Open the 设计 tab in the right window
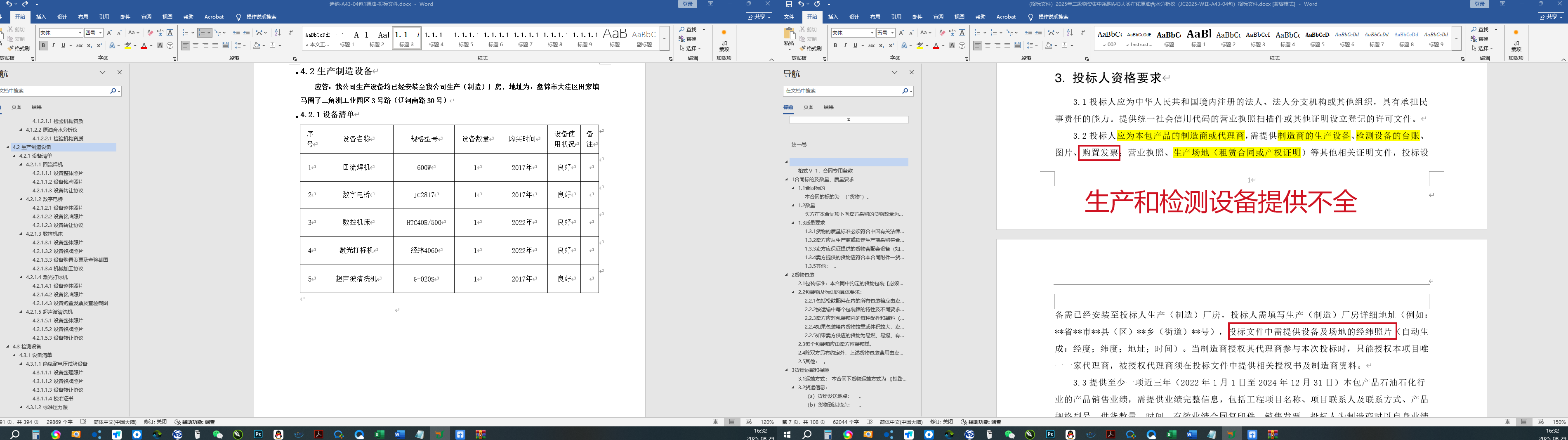Screen dimensions: 1568x440 [854, 17]
